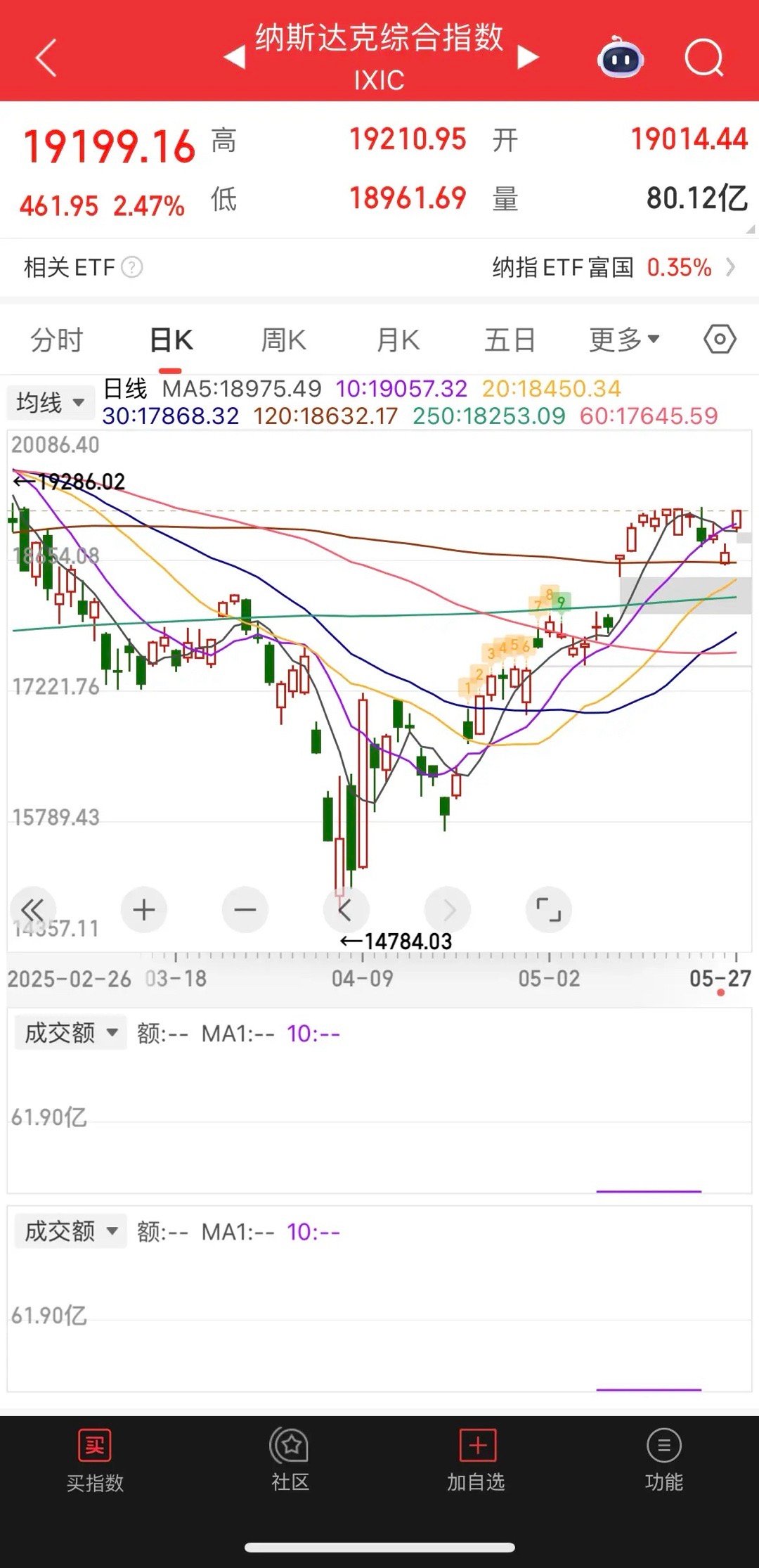Tap the 相关ETF label

click(x=69, y=267)
